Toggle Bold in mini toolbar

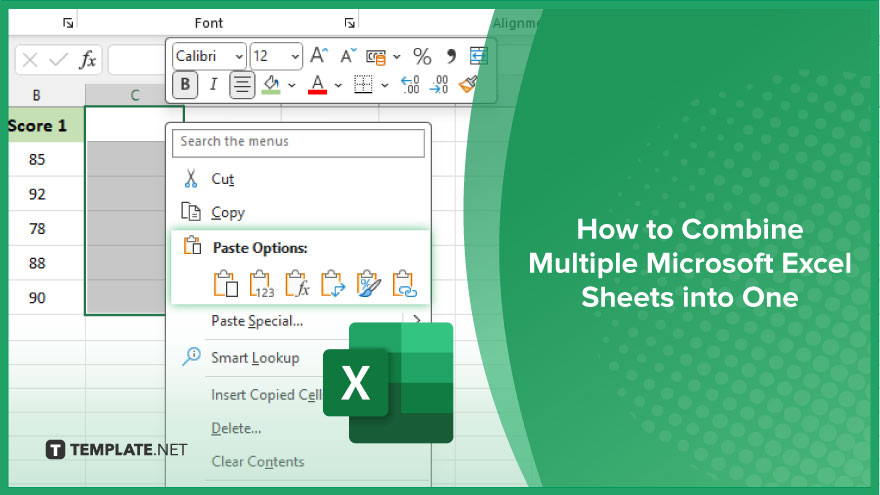[x=185, y=85]
